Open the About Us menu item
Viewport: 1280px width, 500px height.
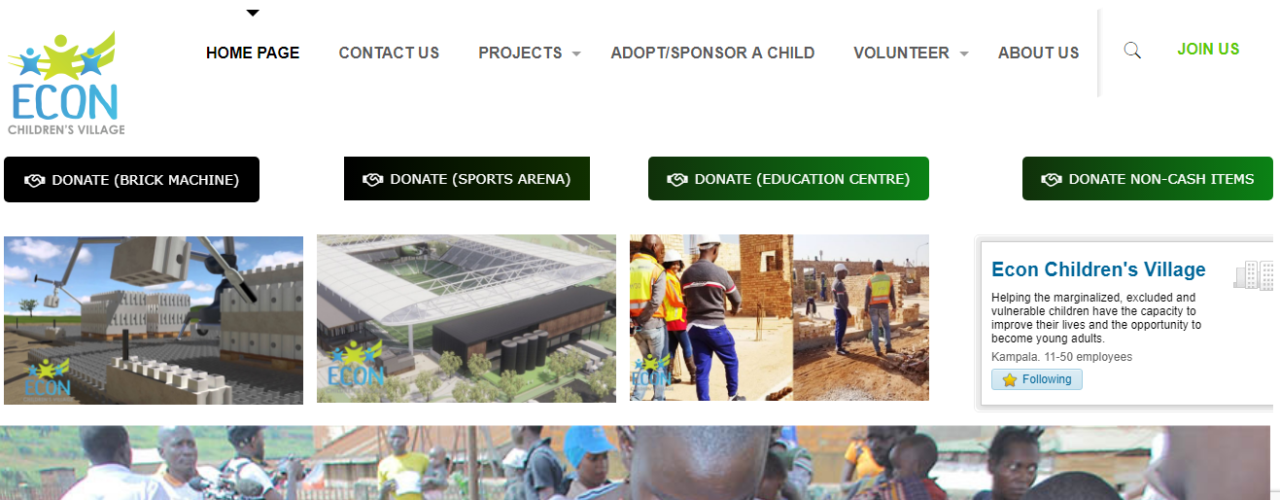point(1038,53)
